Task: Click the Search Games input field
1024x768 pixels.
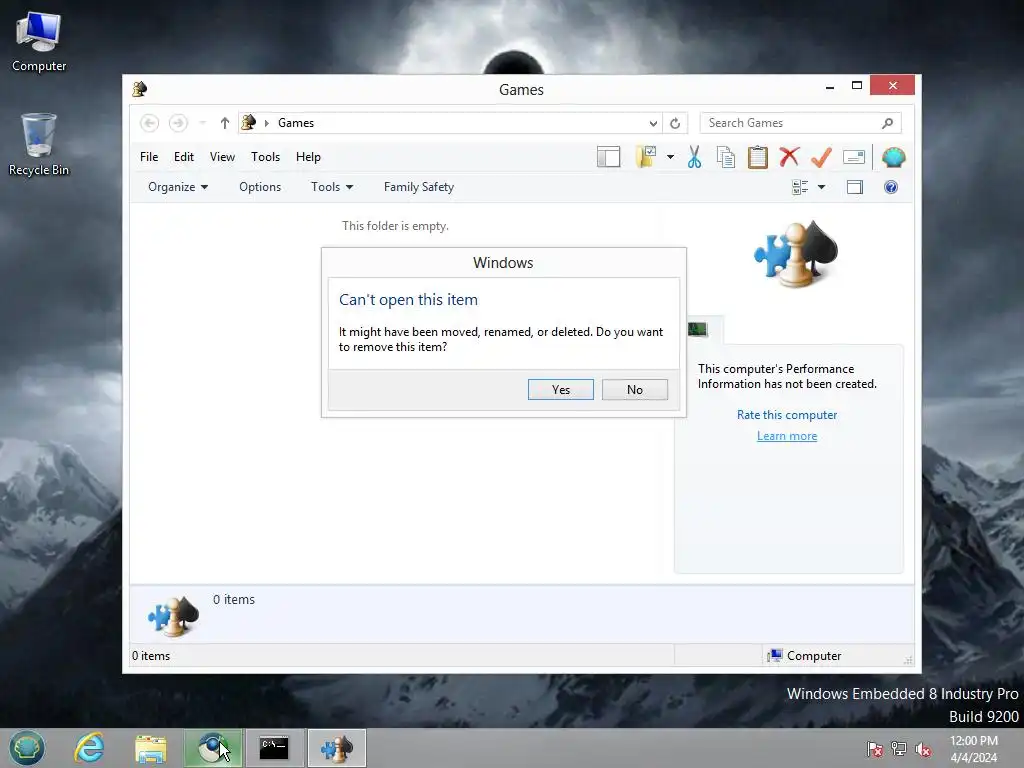Action: [x=800, y=123]
